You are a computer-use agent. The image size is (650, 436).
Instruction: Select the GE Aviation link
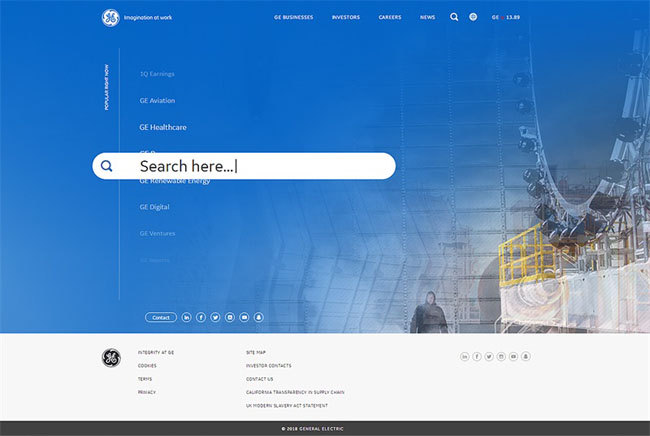pyautogui.click(x=157, y=100)
